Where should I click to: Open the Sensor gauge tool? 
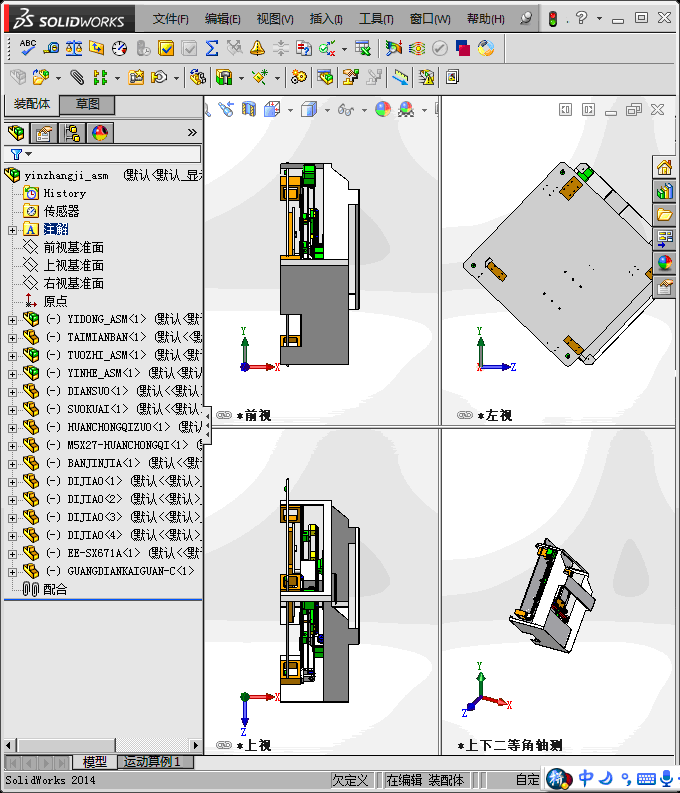pyautogui.click(x=119, y=48)
